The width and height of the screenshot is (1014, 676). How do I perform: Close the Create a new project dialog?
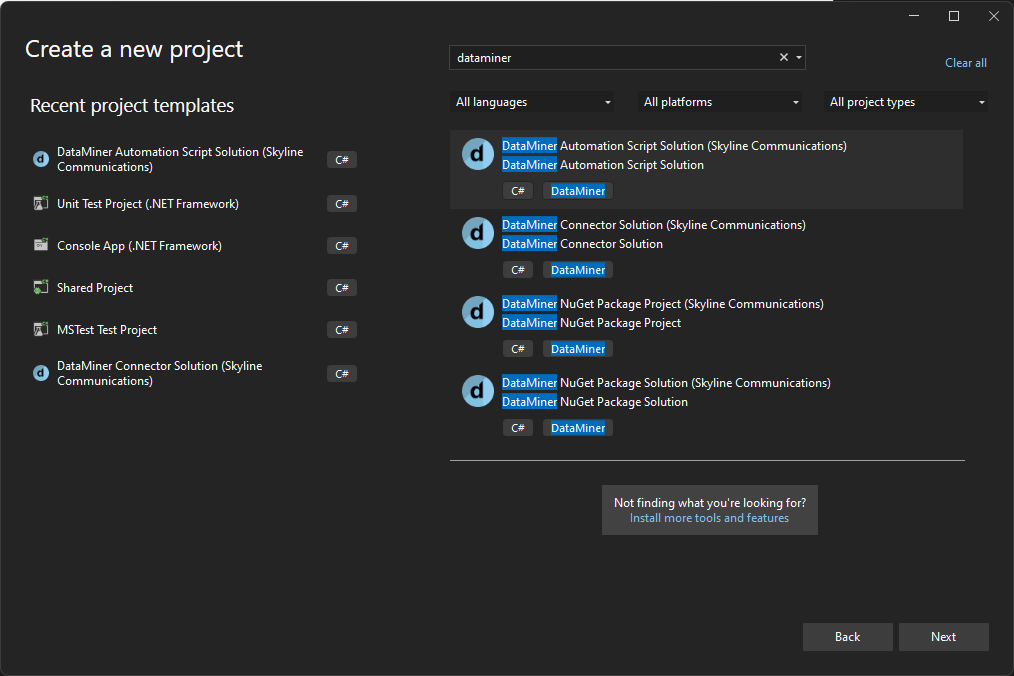click(x=994, y=16)
